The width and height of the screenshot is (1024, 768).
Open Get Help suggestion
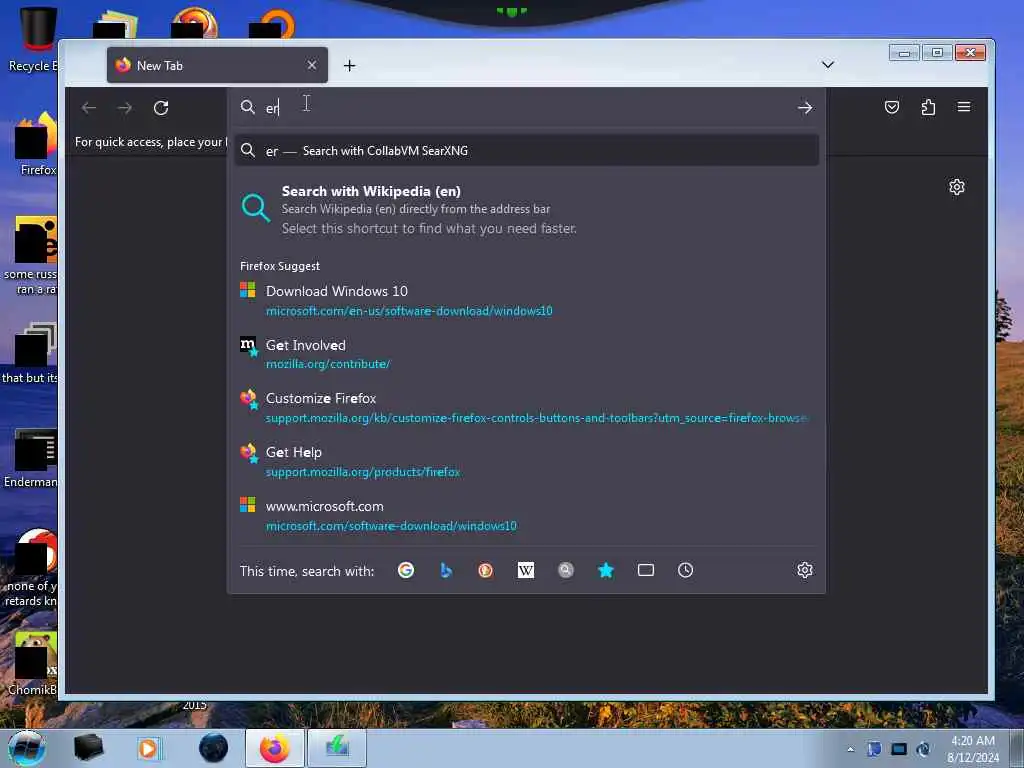[x=526, y=462]
